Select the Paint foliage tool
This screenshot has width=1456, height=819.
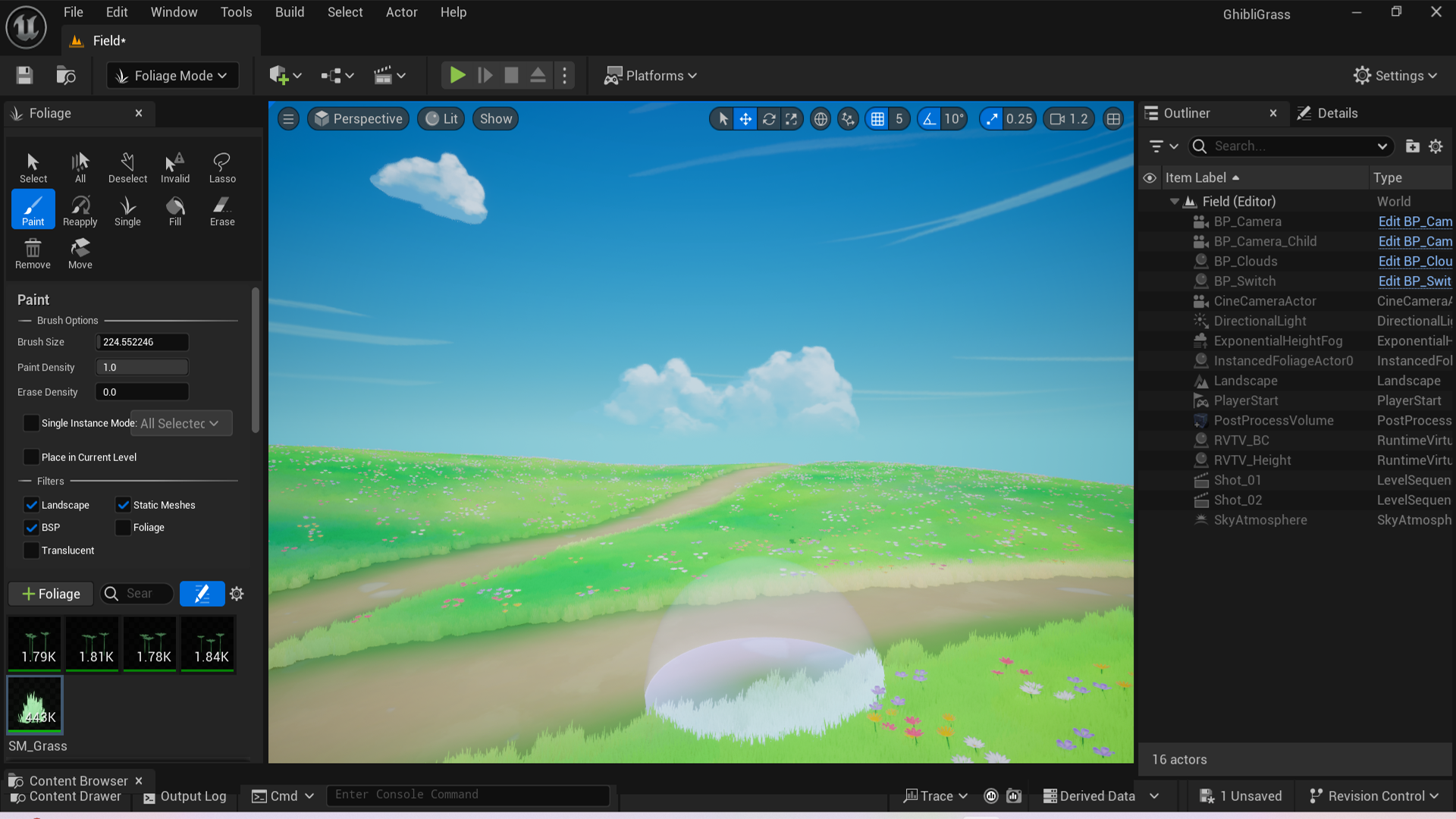33,209
